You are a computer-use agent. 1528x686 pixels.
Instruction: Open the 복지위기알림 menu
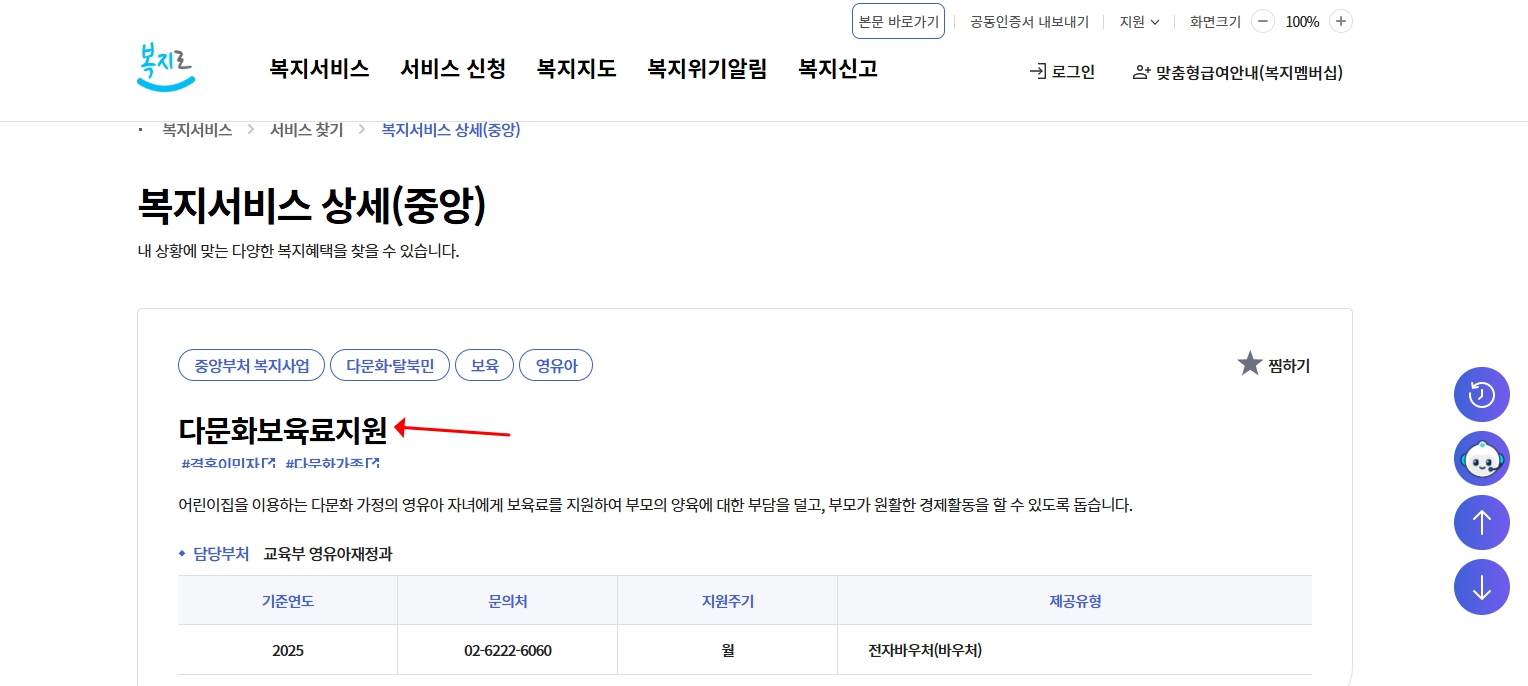tap(706, 69)
